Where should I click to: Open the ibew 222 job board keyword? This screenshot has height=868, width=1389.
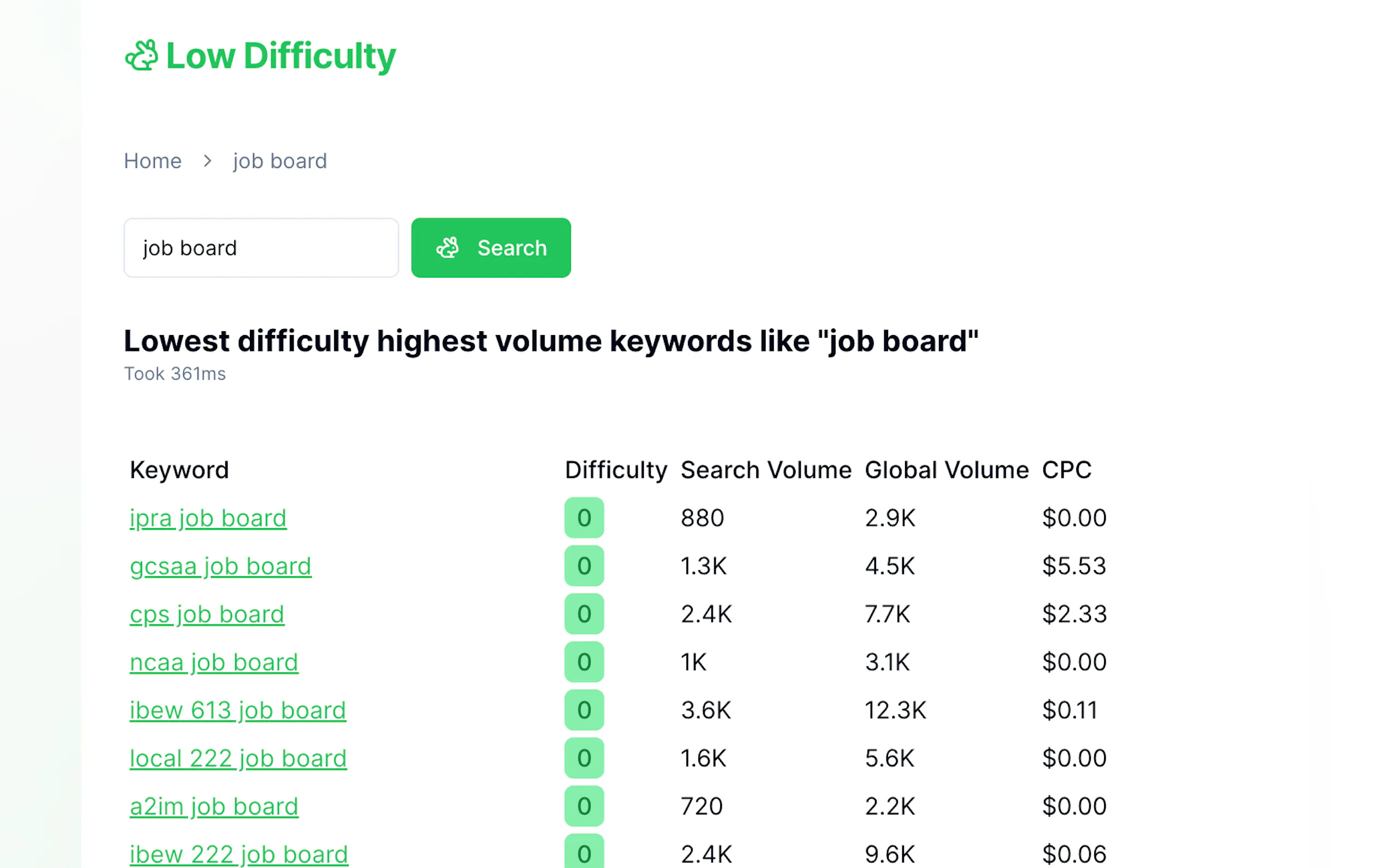click(x=239, y=854)
